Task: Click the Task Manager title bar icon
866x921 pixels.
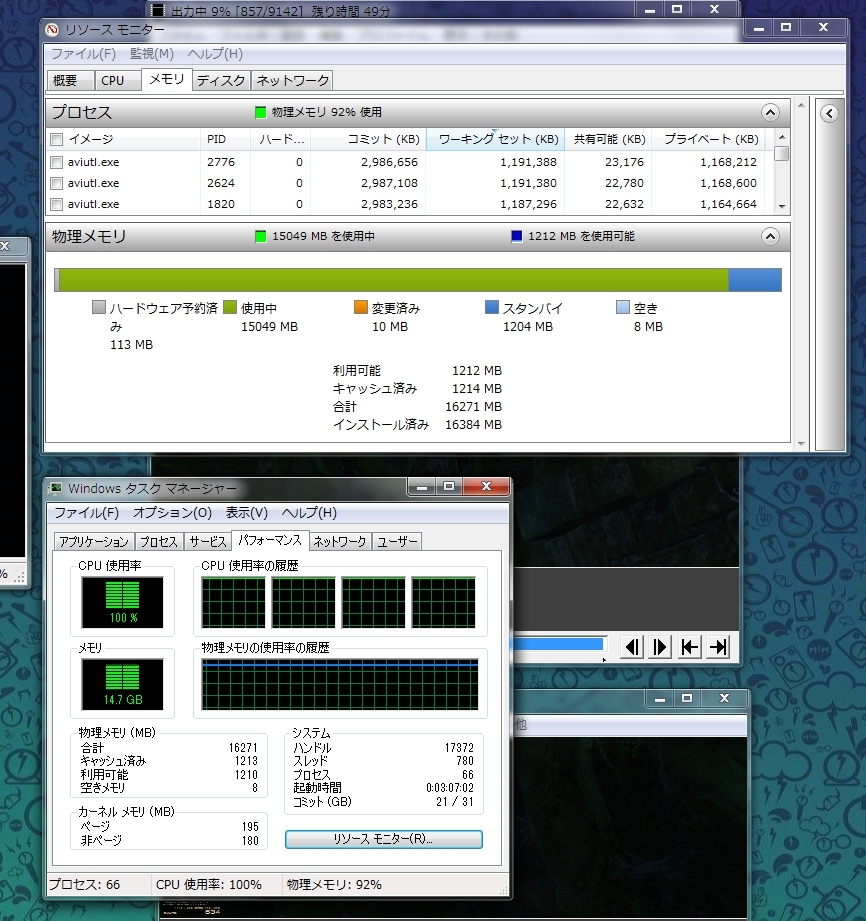Action: point(56,488)
